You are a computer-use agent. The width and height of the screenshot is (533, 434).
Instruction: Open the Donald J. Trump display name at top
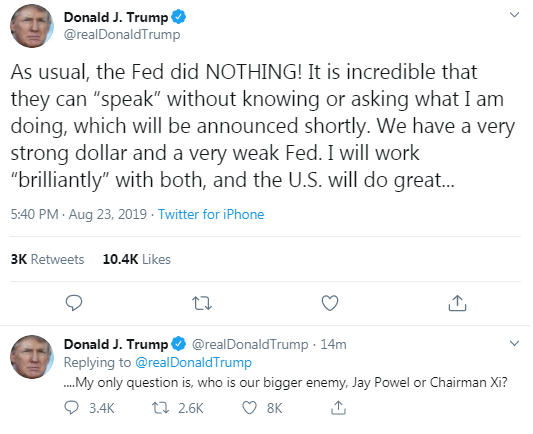point(116,17)
